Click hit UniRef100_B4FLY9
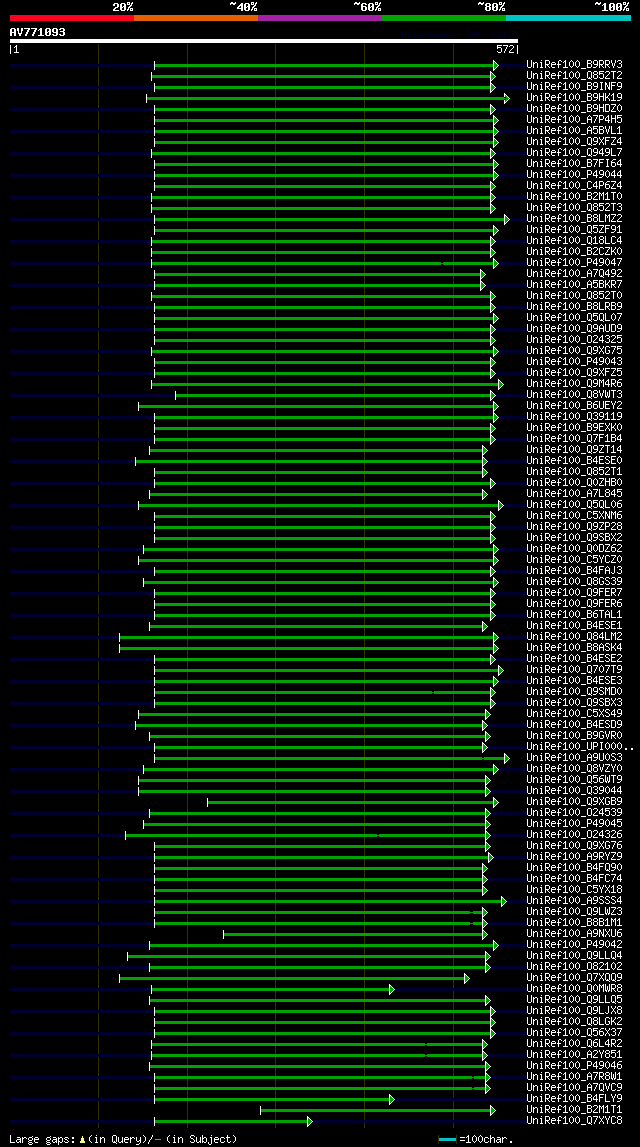Screen dimensions: 640x1147 click(x=574, y=1099)
